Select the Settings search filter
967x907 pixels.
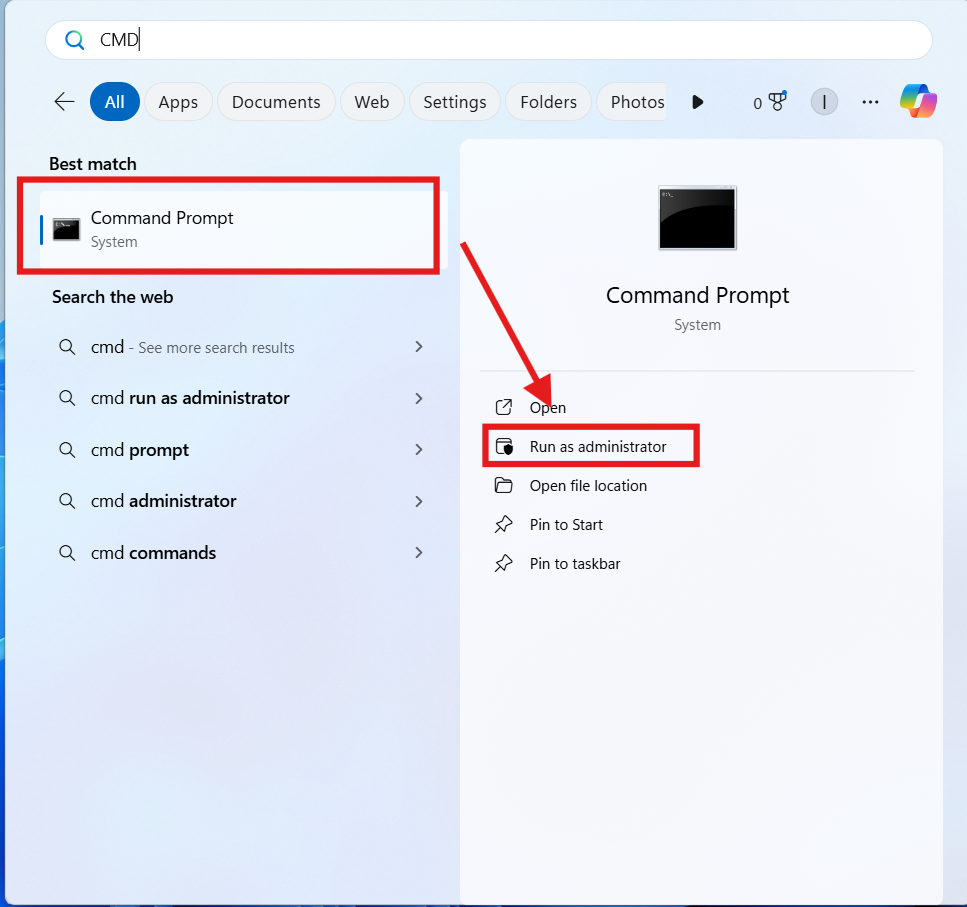coord(454,101)
